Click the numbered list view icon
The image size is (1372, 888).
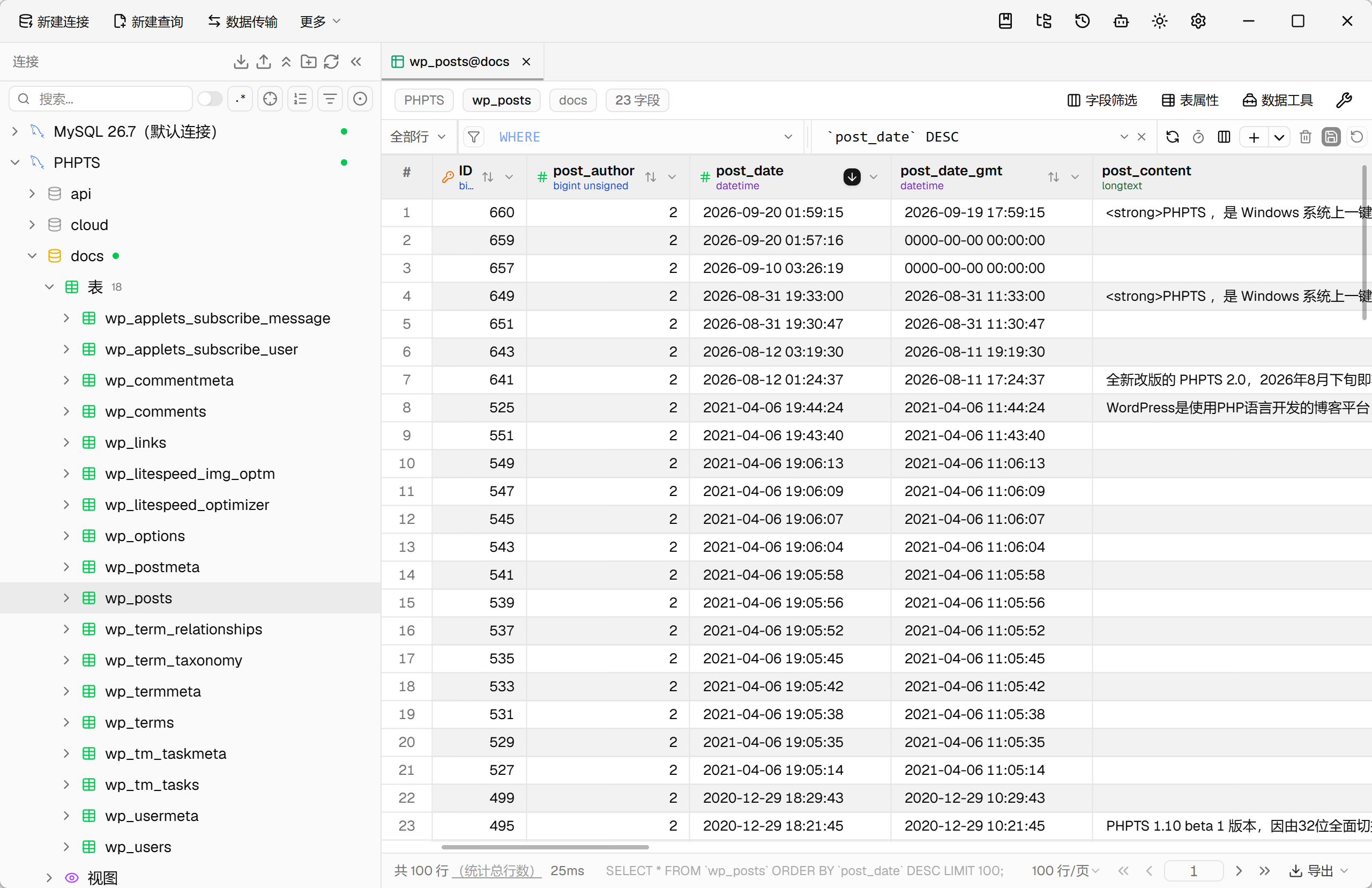point(300,99)
